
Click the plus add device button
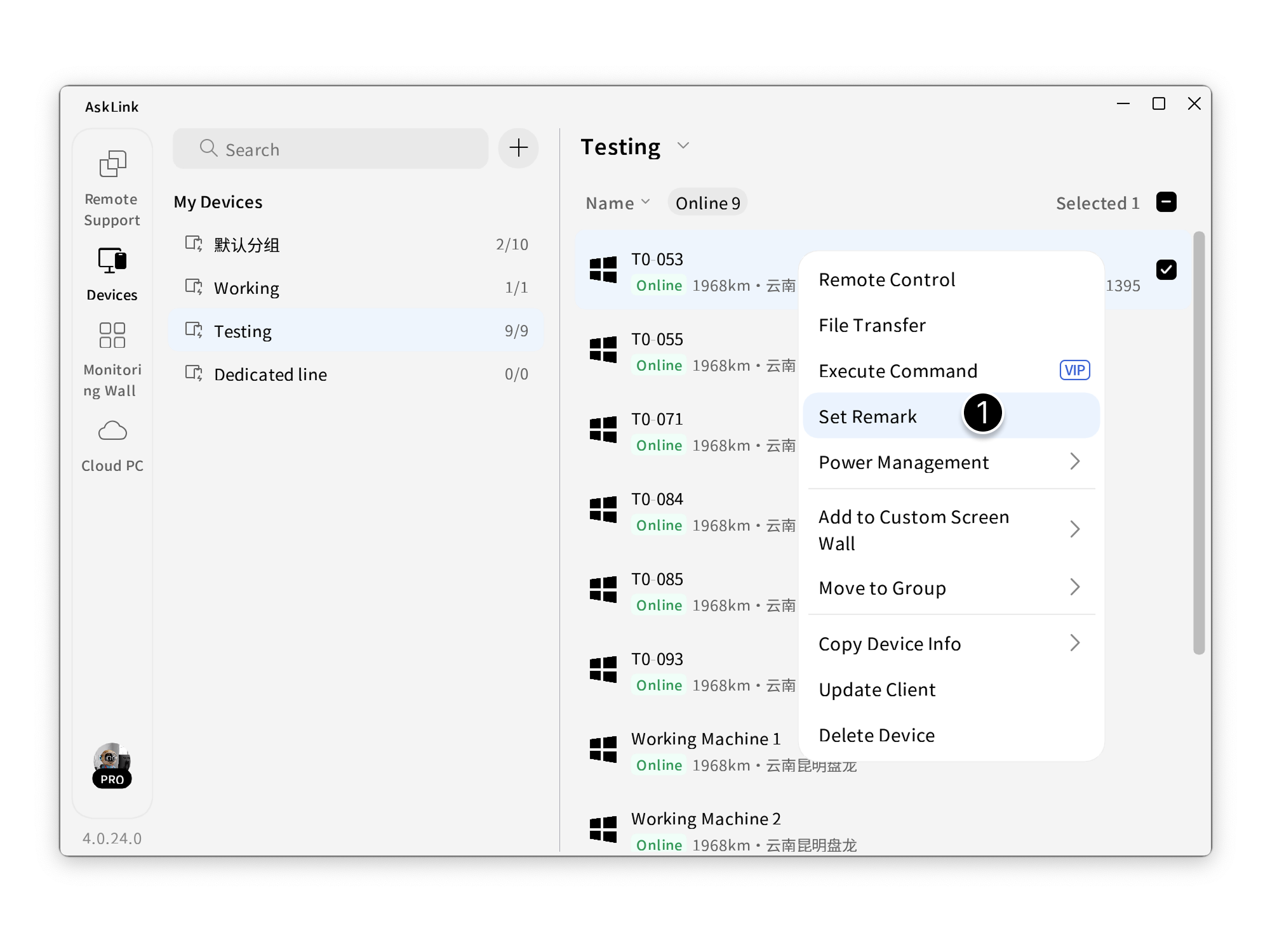click(x=518, y=149)
